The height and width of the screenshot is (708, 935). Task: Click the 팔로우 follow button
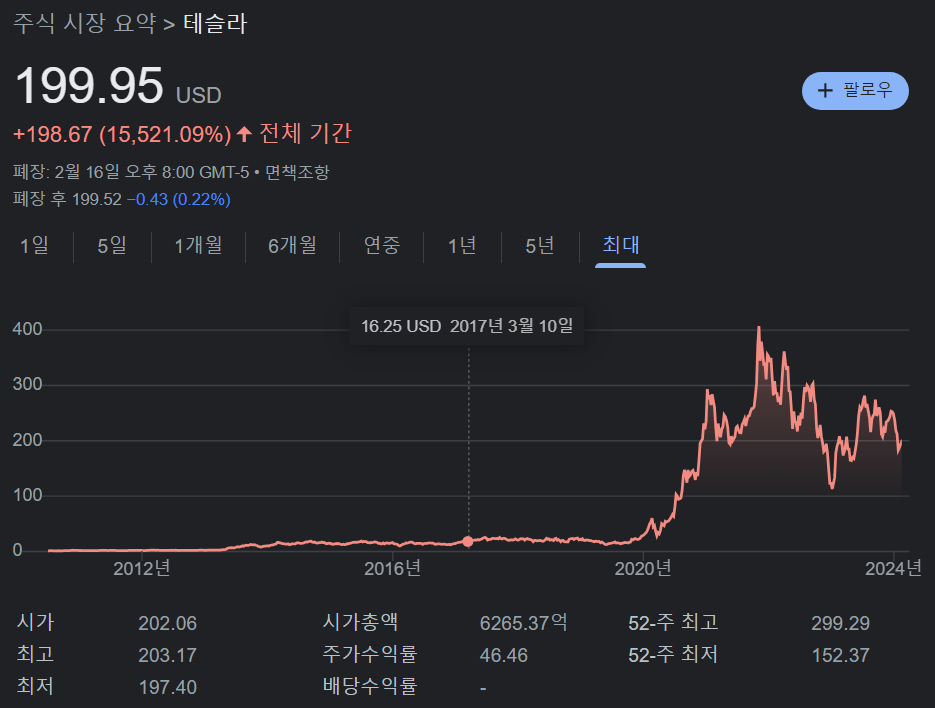(855, 91)
